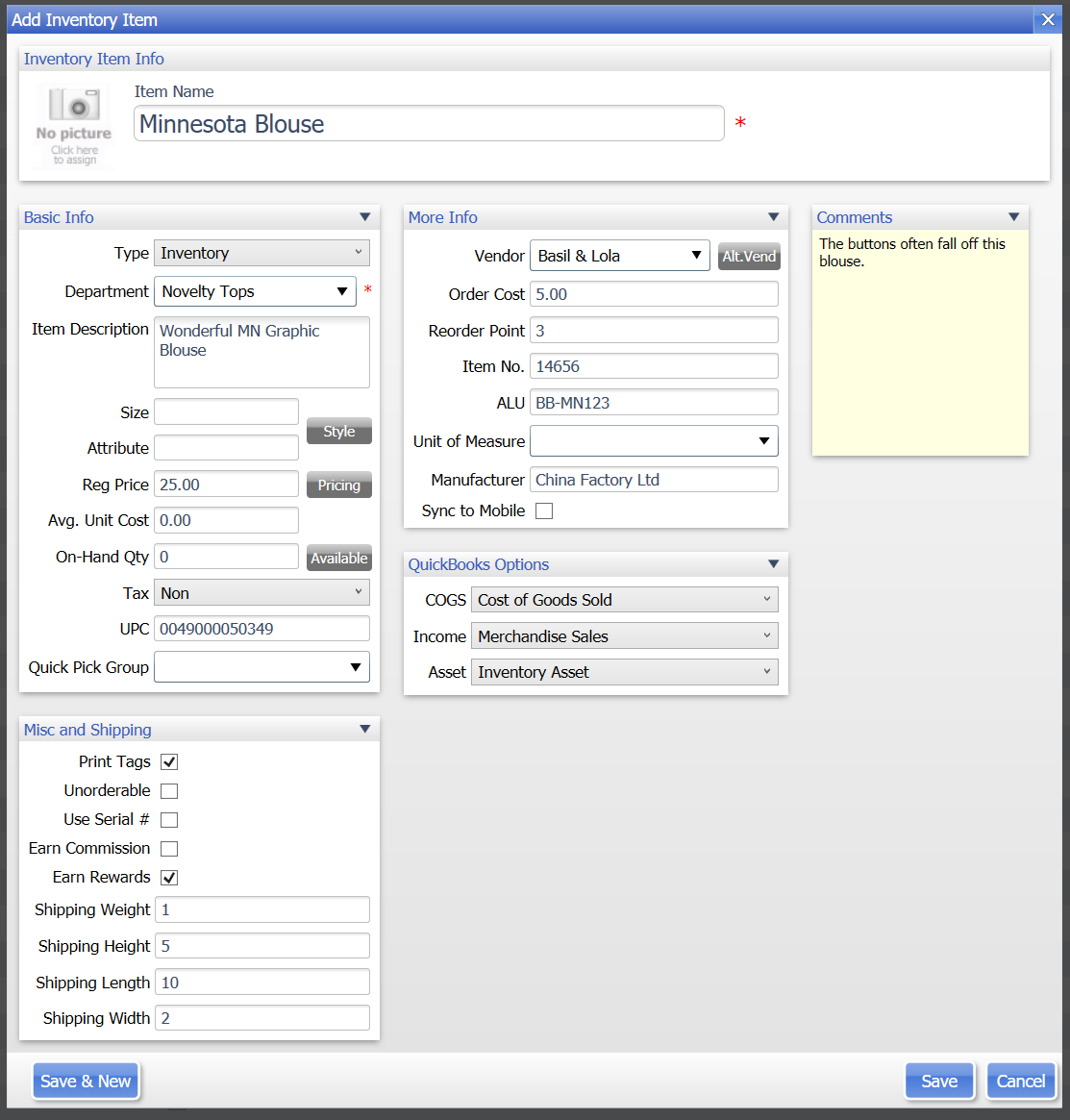Click the On-Hand Qty field

(227, 557)
